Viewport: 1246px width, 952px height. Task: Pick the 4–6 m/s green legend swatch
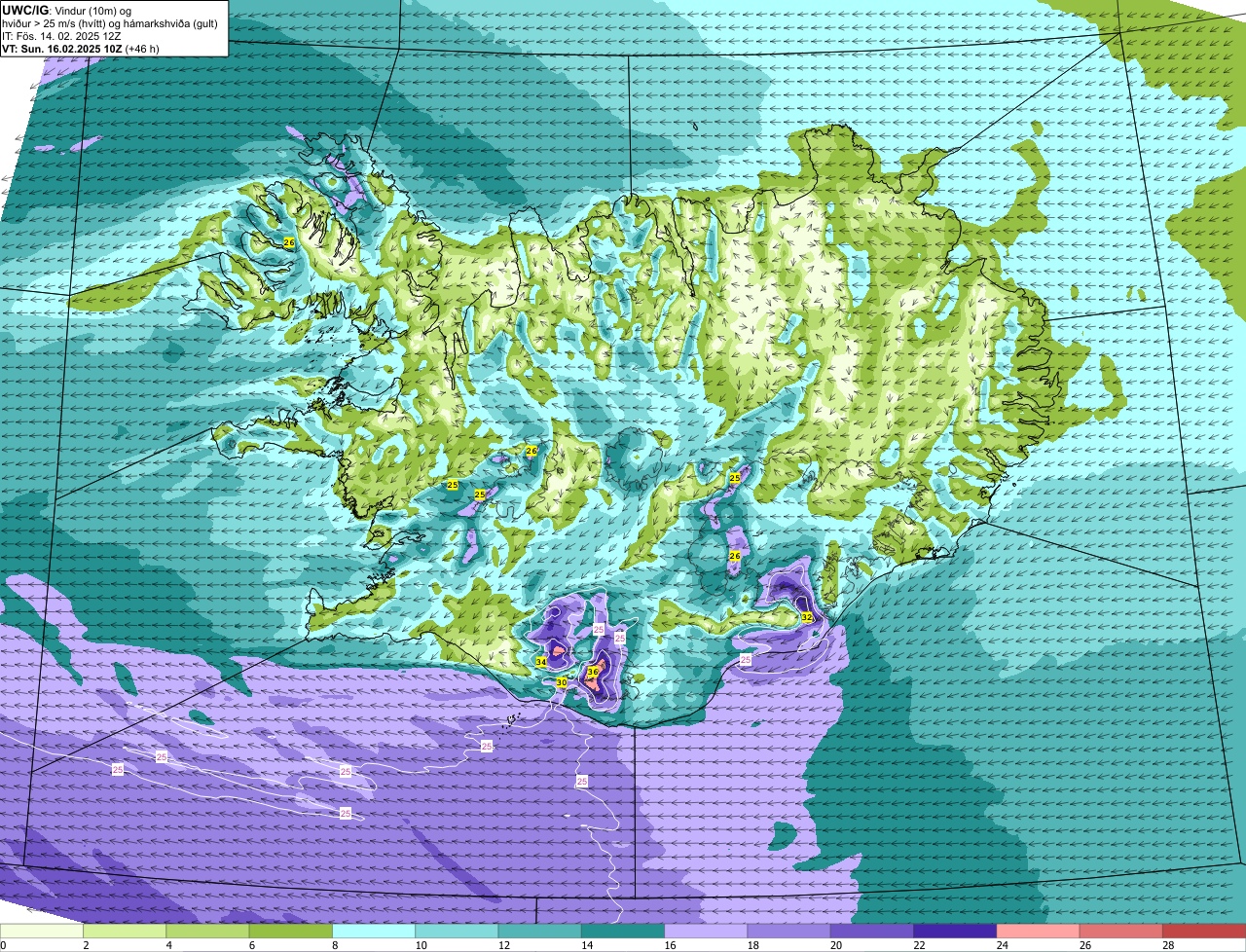pyautogui.click(x=207, y=932)
